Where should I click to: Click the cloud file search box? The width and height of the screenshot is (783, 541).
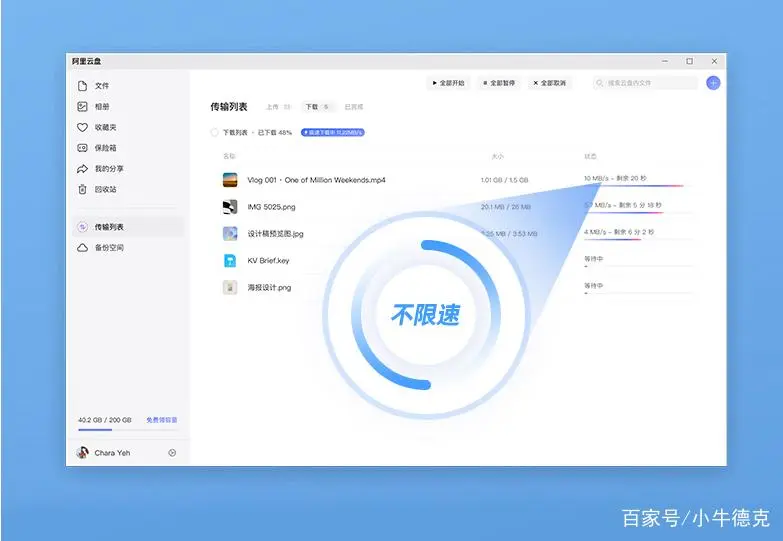click(645, 83)
